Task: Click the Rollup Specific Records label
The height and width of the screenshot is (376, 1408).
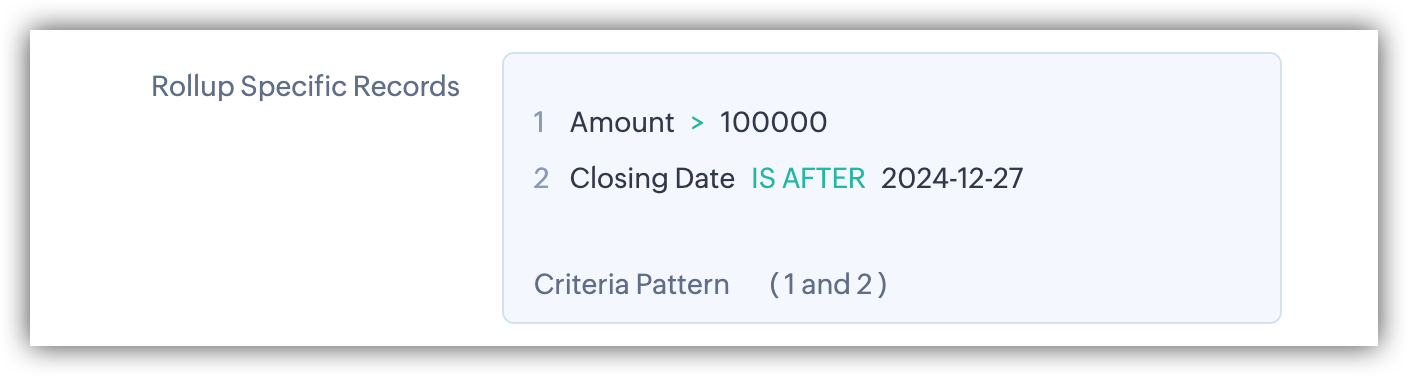Action: pos(305,87)
